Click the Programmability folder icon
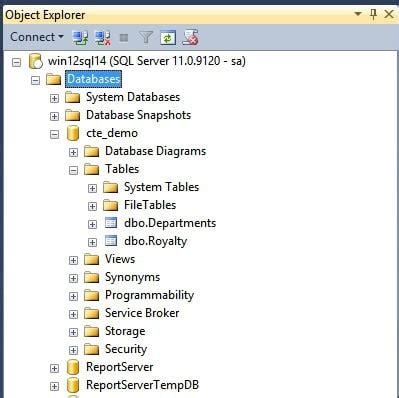The image size is (399, 398). coord(92,295)
